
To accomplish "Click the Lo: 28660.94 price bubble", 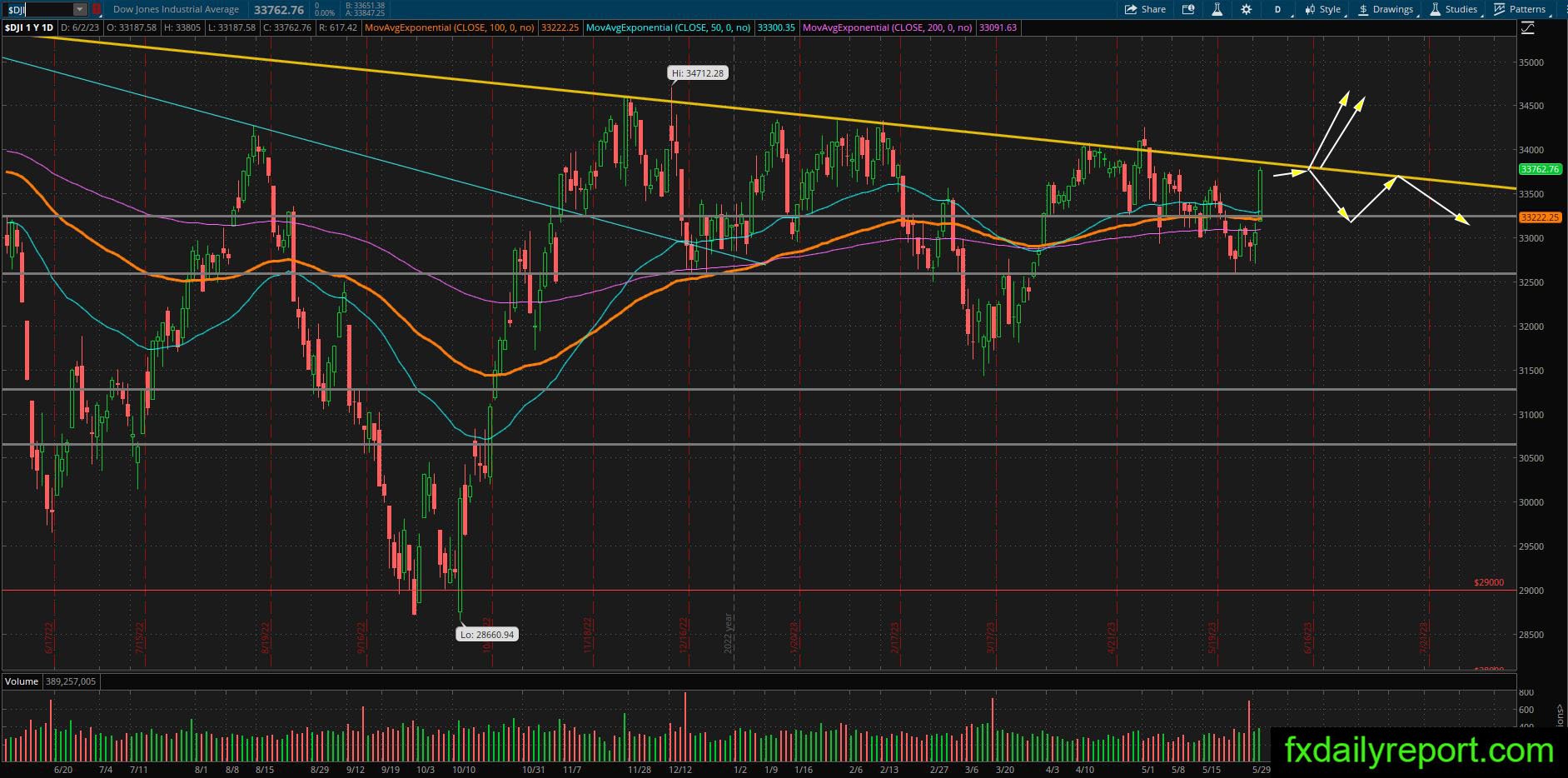I will point(487,635).
